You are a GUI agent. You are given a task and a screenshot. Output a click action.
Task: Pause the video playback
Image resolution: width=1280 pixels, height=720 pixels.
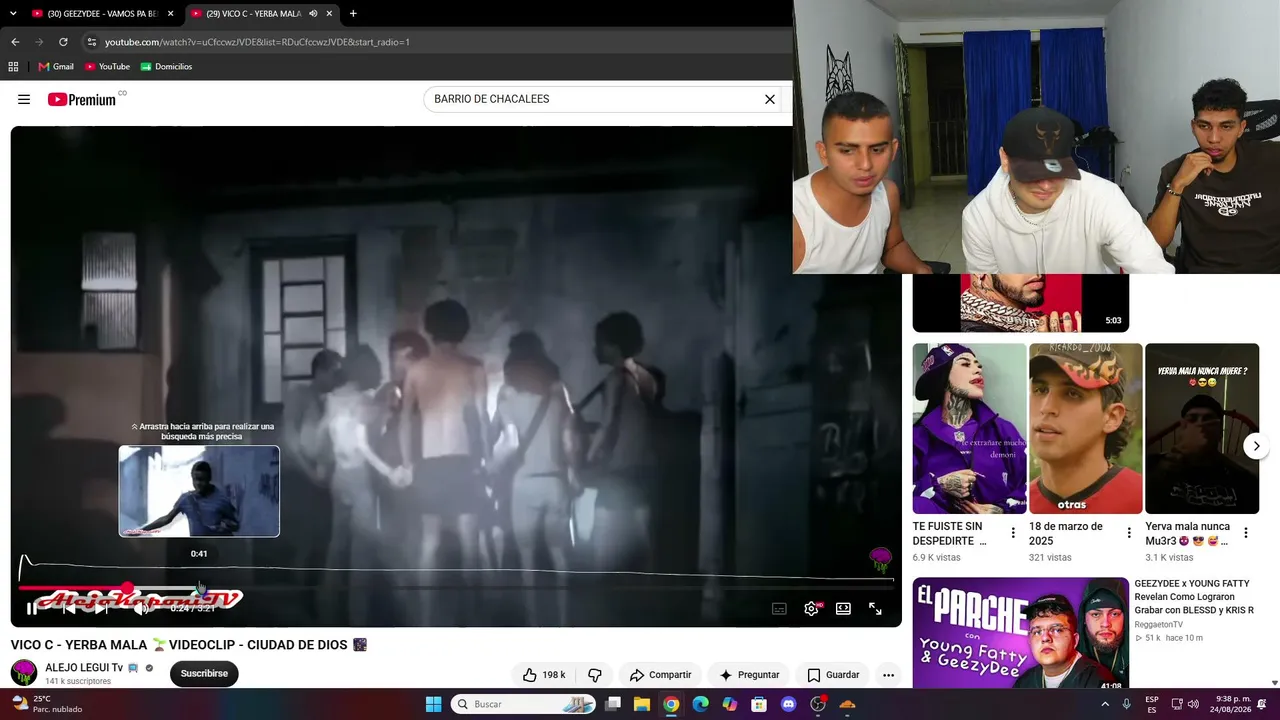(32, 608)
